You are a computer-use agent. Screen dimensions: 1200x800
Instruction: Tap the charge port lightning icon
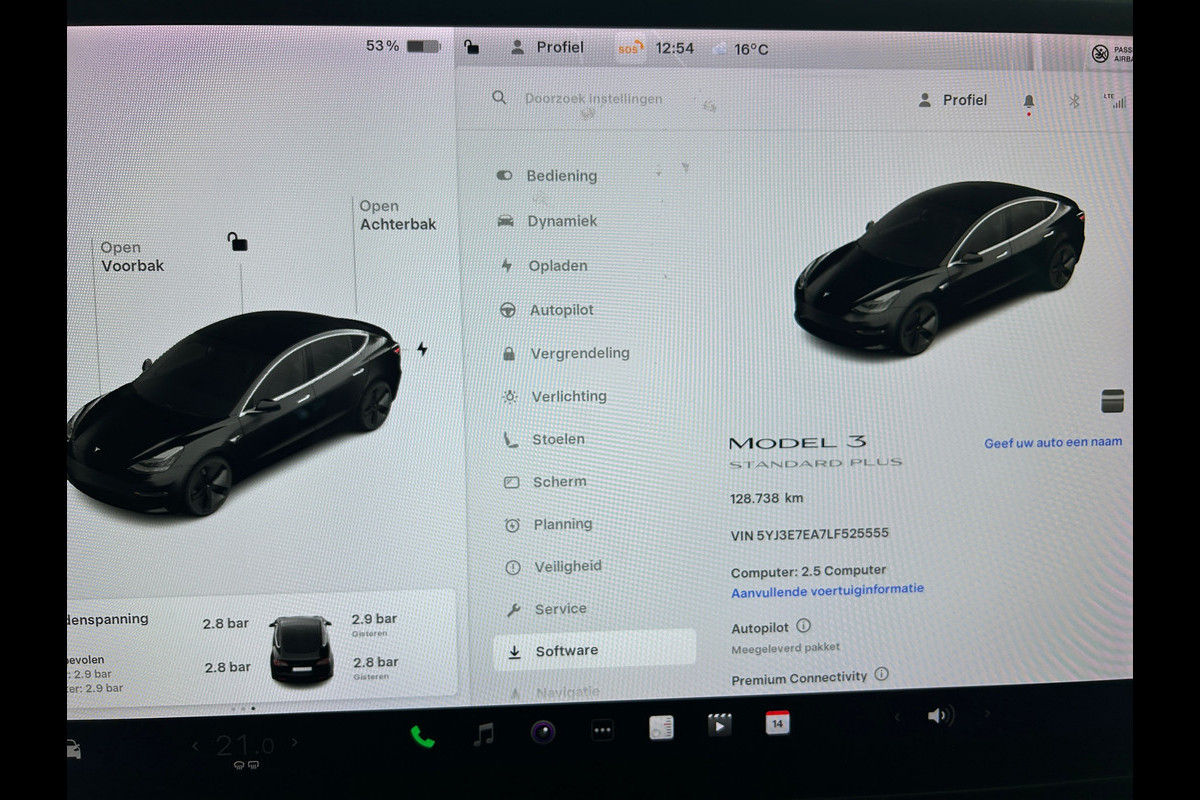click(x=422, y=349)
